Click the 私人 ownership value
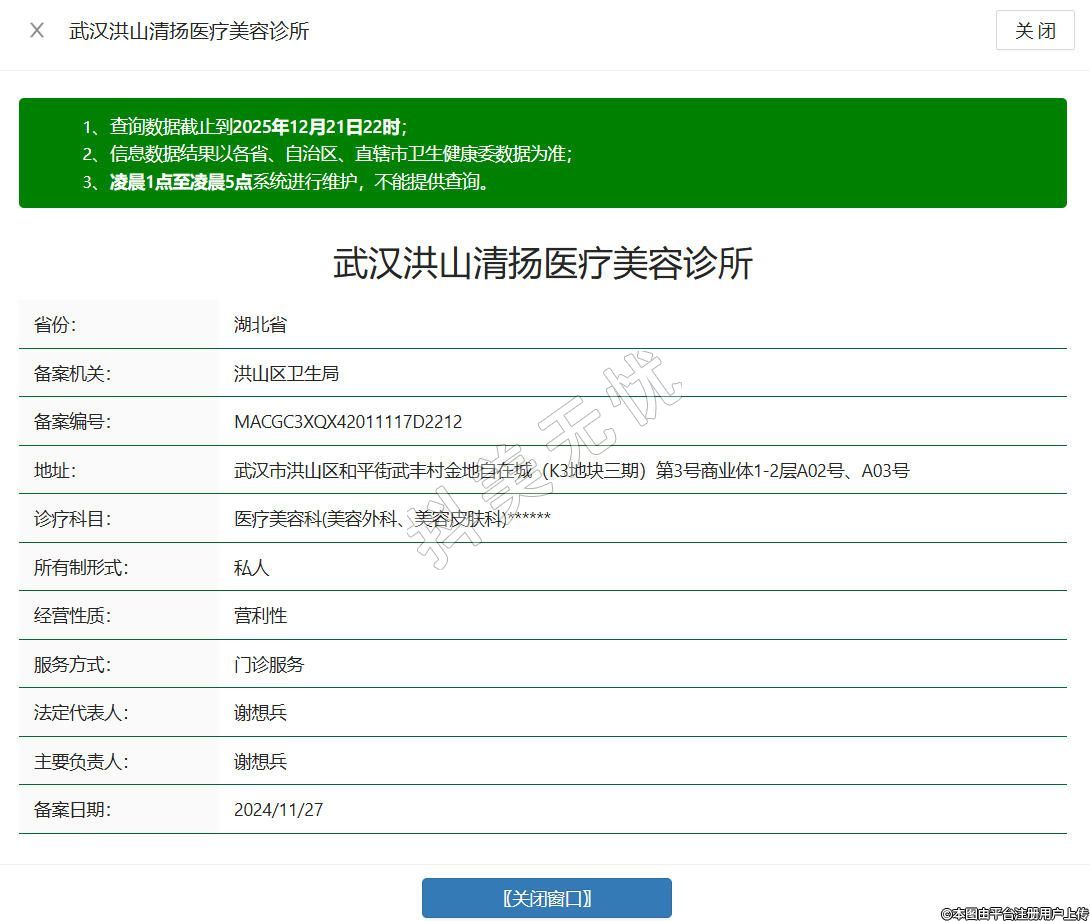 click(251, 568)
